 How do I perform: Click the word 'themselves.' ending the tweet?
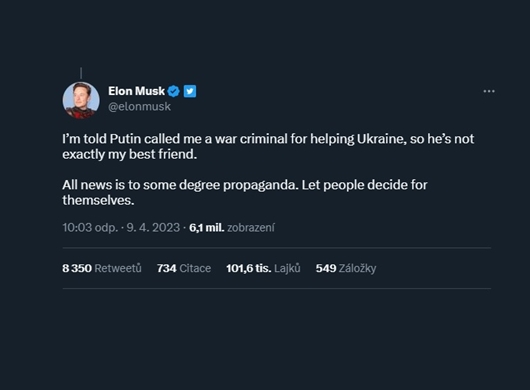click(x=98, y=200)
